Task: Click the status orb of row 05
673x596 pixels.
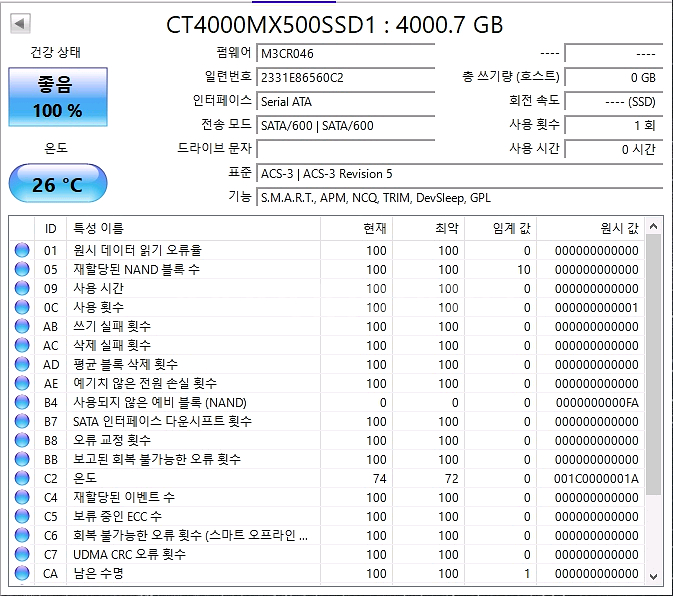Action: click(x=22, y=269)
